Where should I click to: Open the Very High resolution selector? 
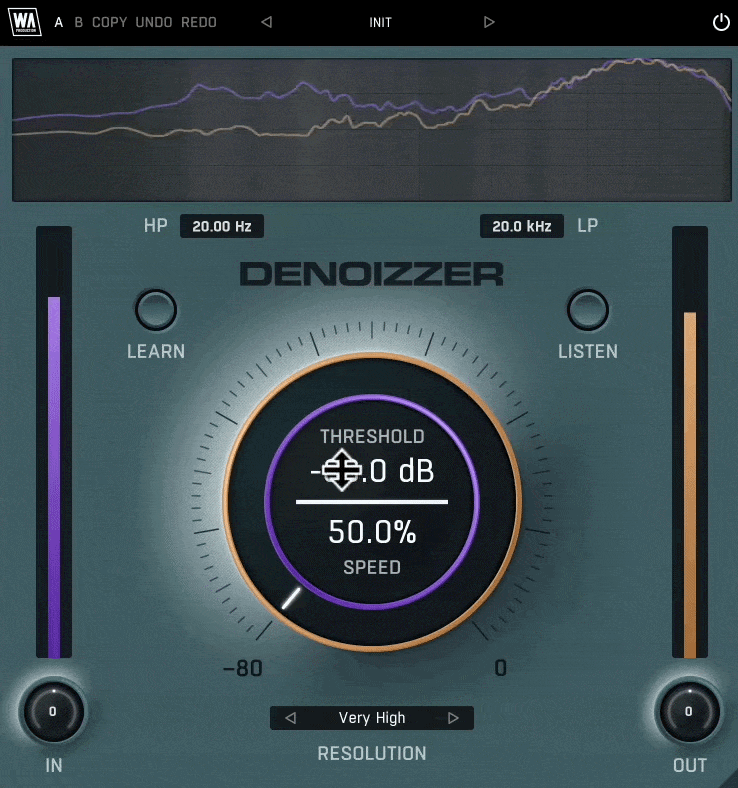tap(372, 718)
